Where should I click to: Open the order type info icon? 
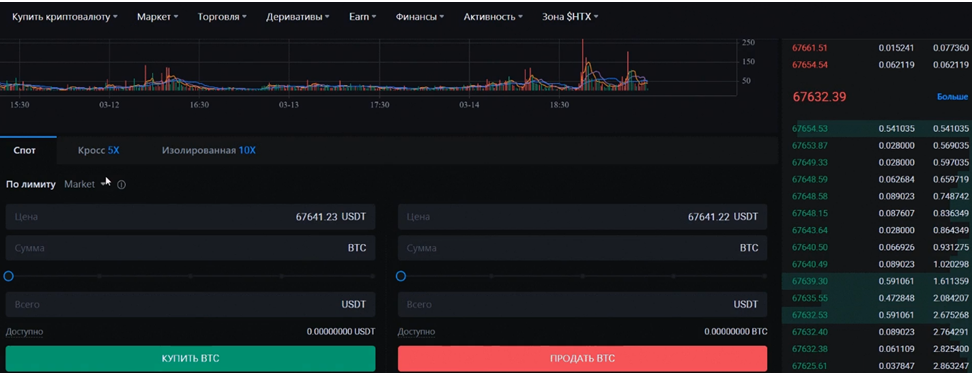tap(122, 185)
